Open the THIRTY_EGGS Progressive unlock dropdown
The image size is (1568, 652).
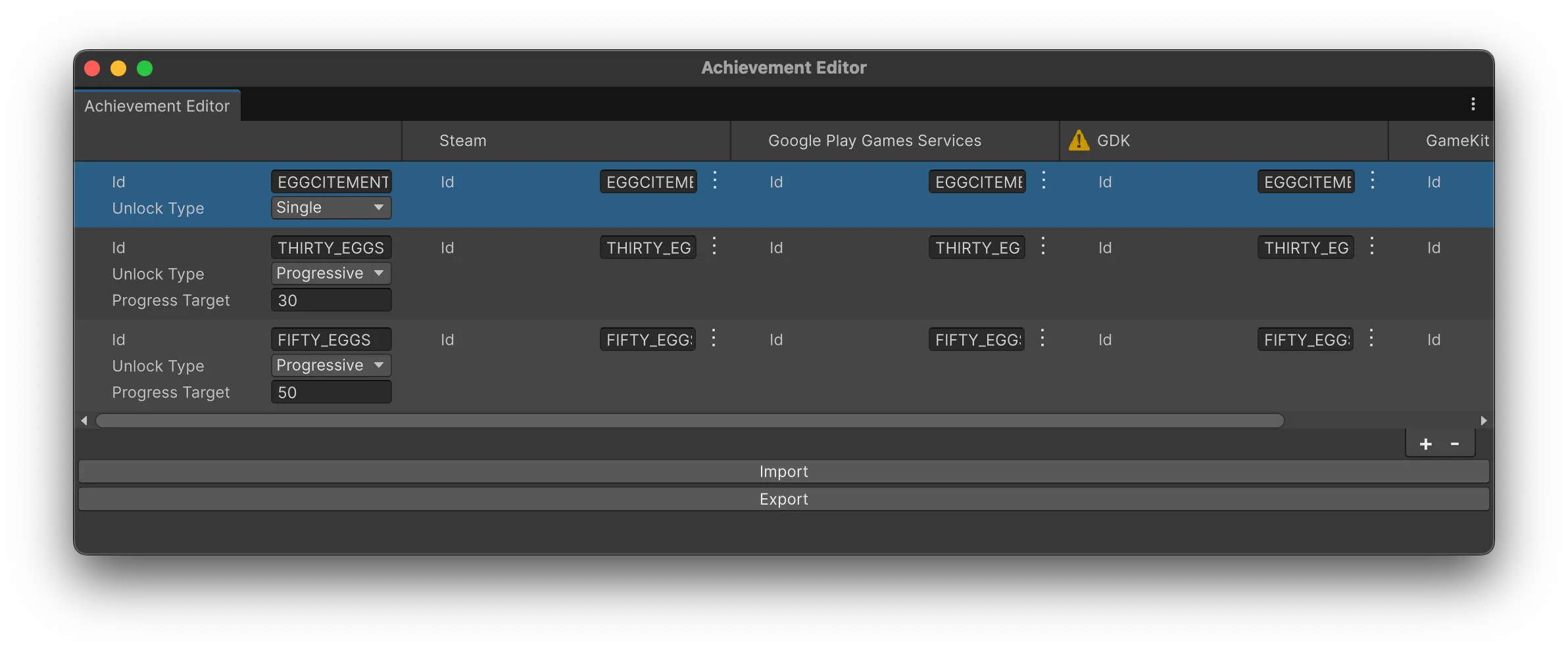pyautogui.click(x=331, y=273)
